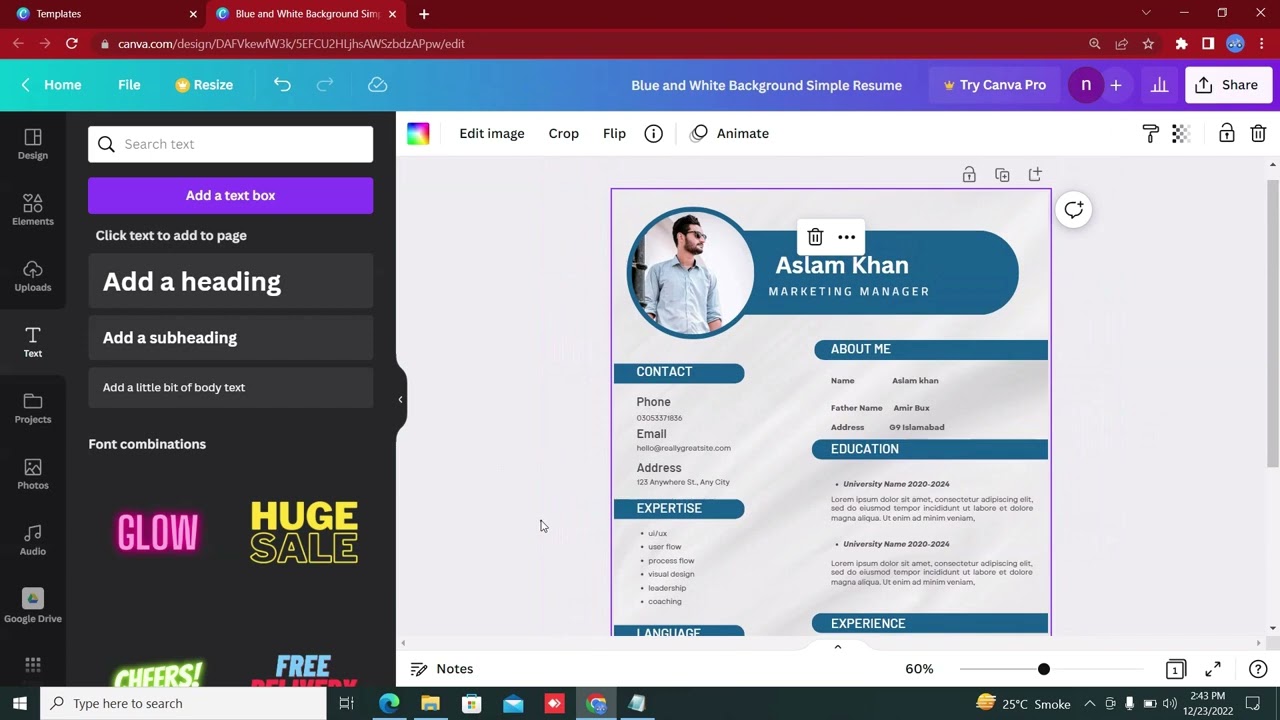This screenshot has width=1280, height=720.
Task: Open Microsoft Edge from the taskbar
Action: [389, 703]
